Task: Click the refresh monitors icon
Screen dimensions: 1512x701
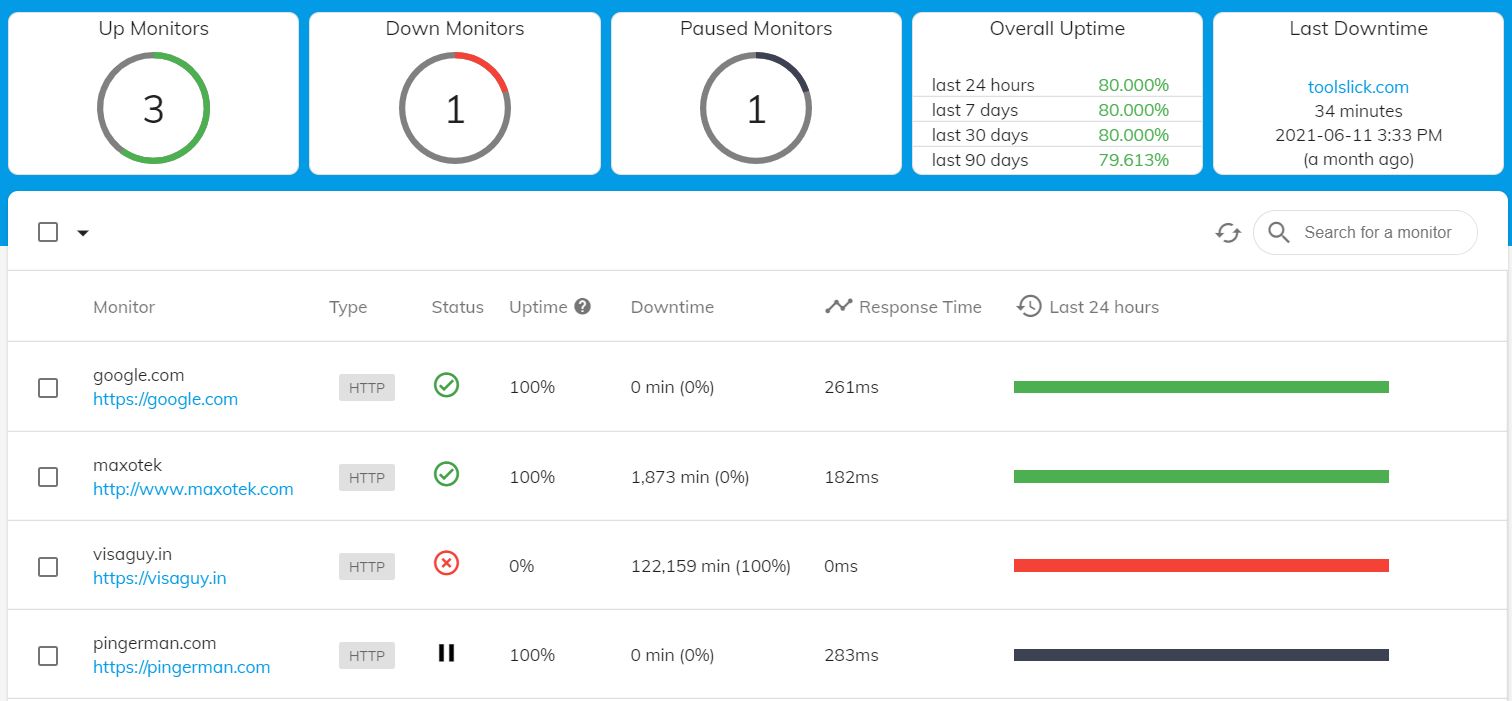Action: pos(1228,232)
